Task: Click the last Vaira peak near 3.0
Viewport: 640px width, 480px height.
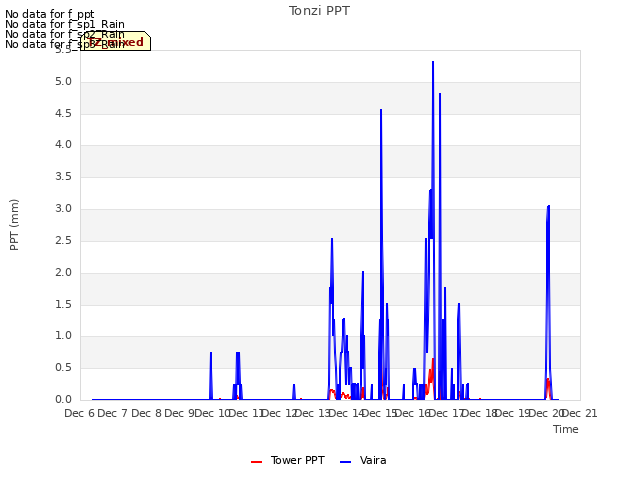Action: [548, 207]
